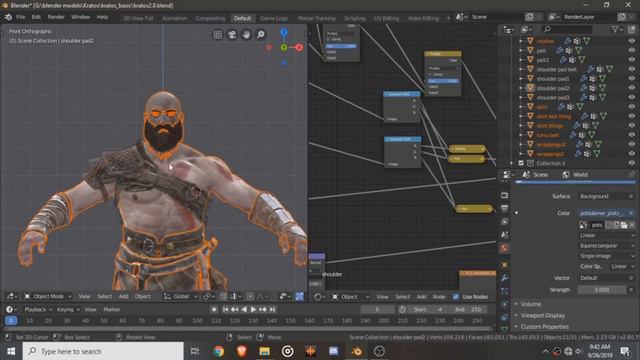Viewport: 640px width, 360px height.
Task: Click the outliner search field
Action: [x=567, y=29]
